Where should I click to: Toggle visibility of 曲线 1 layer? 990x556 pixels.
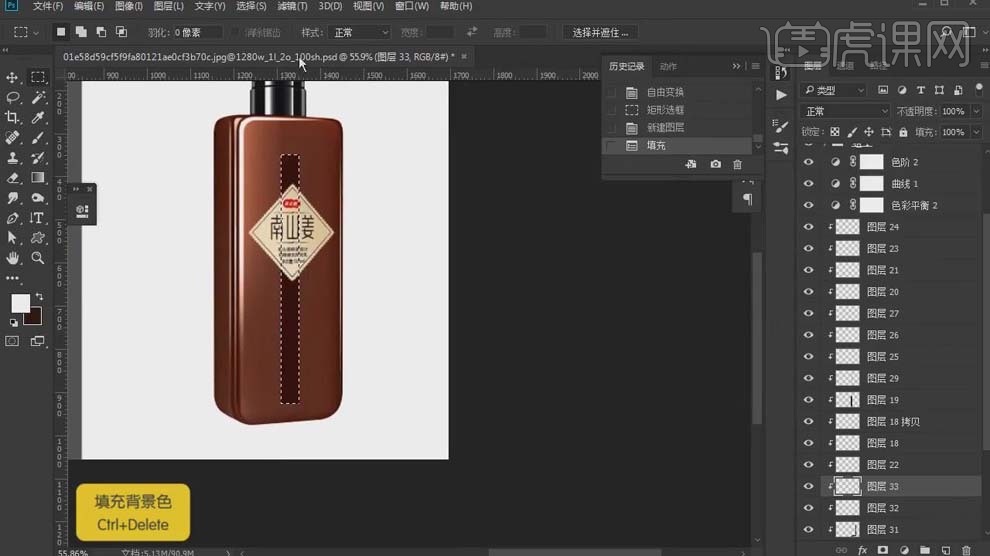click(x=809, y=184)
